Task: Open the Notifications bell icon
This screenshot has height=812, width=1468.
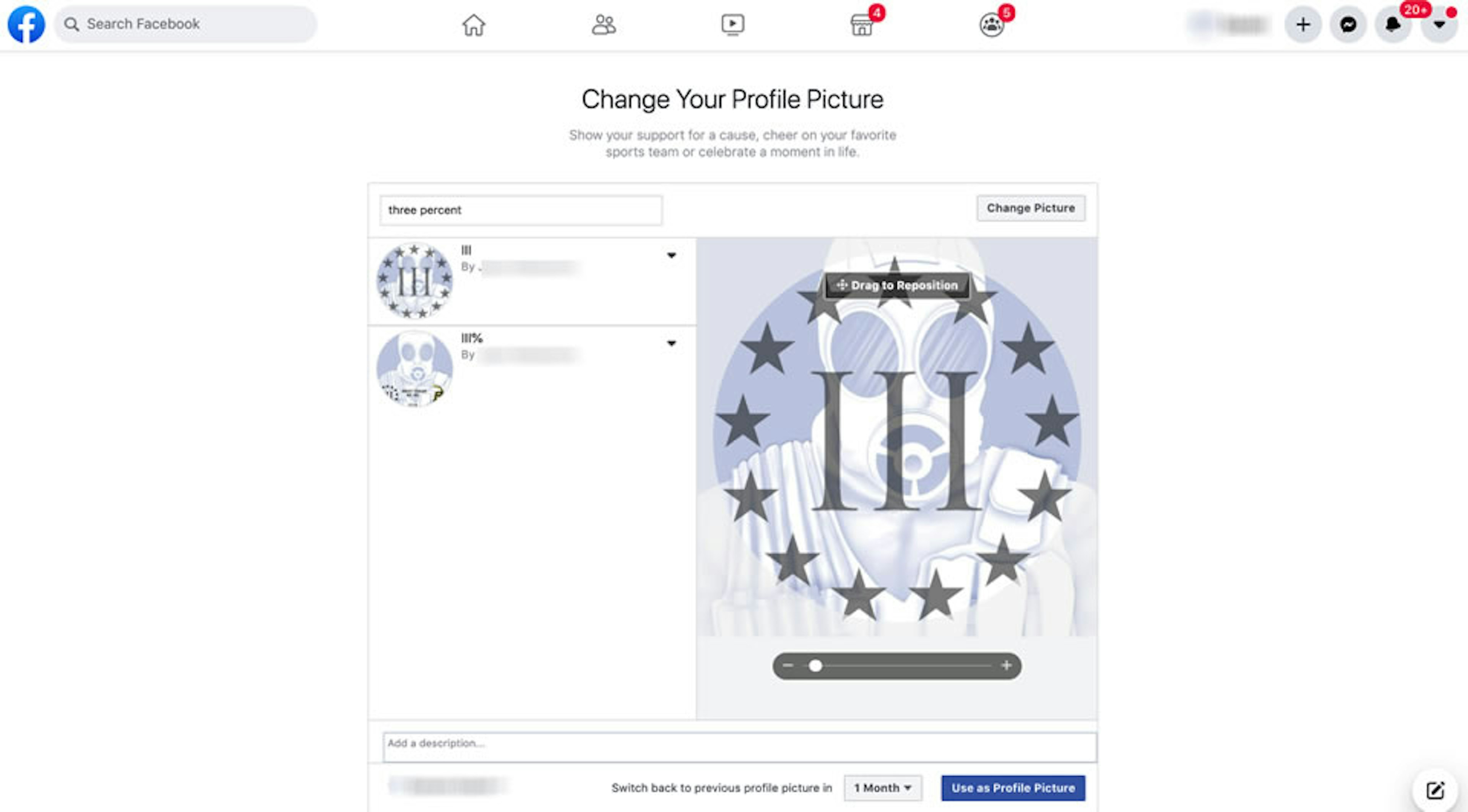Action: pyautogui.click(x=1393, y=24)
